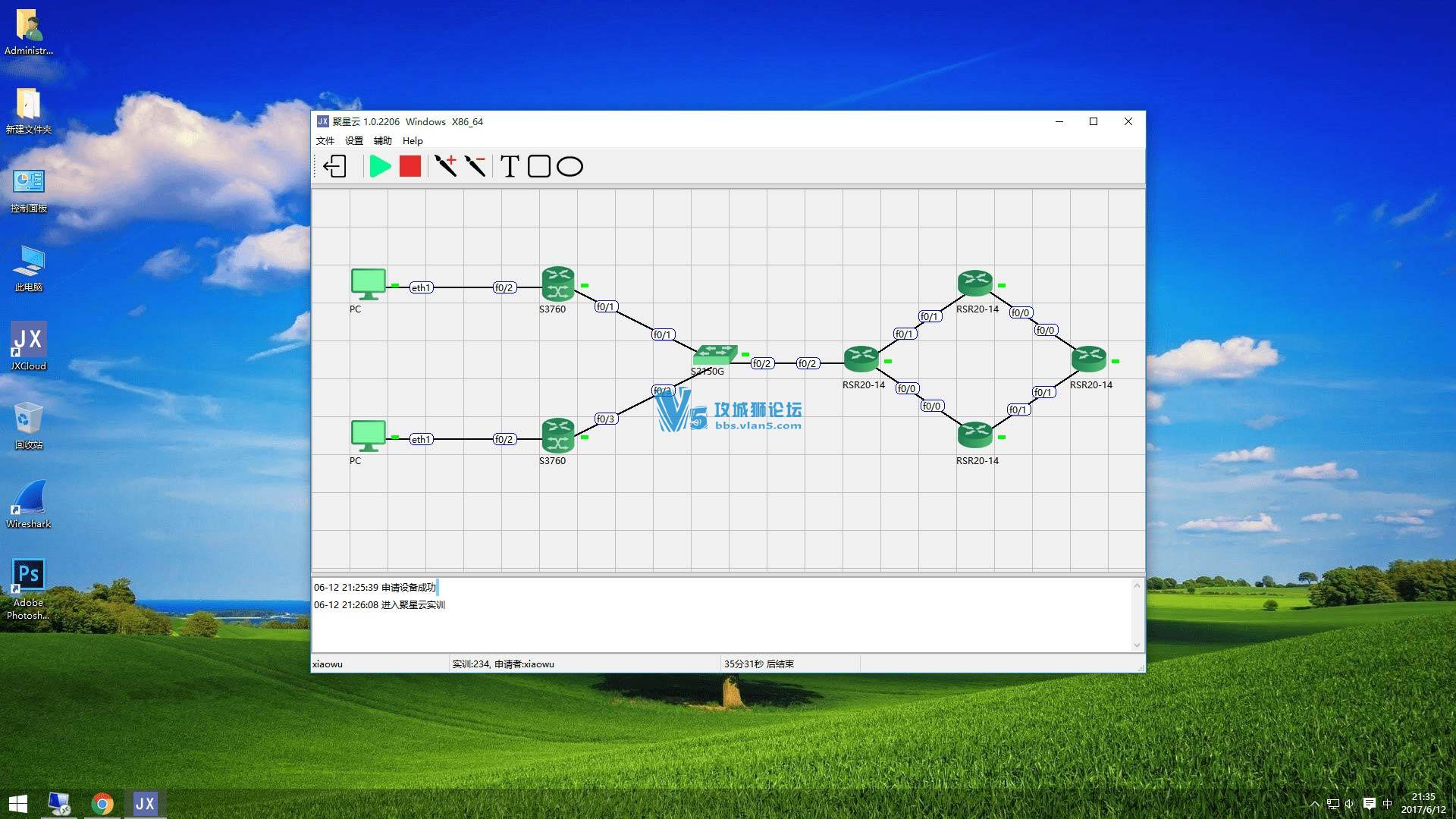Select the lower S3760 switch icon
The image size is (1456, 819).
pyautogui.click(x=558, y=436)
